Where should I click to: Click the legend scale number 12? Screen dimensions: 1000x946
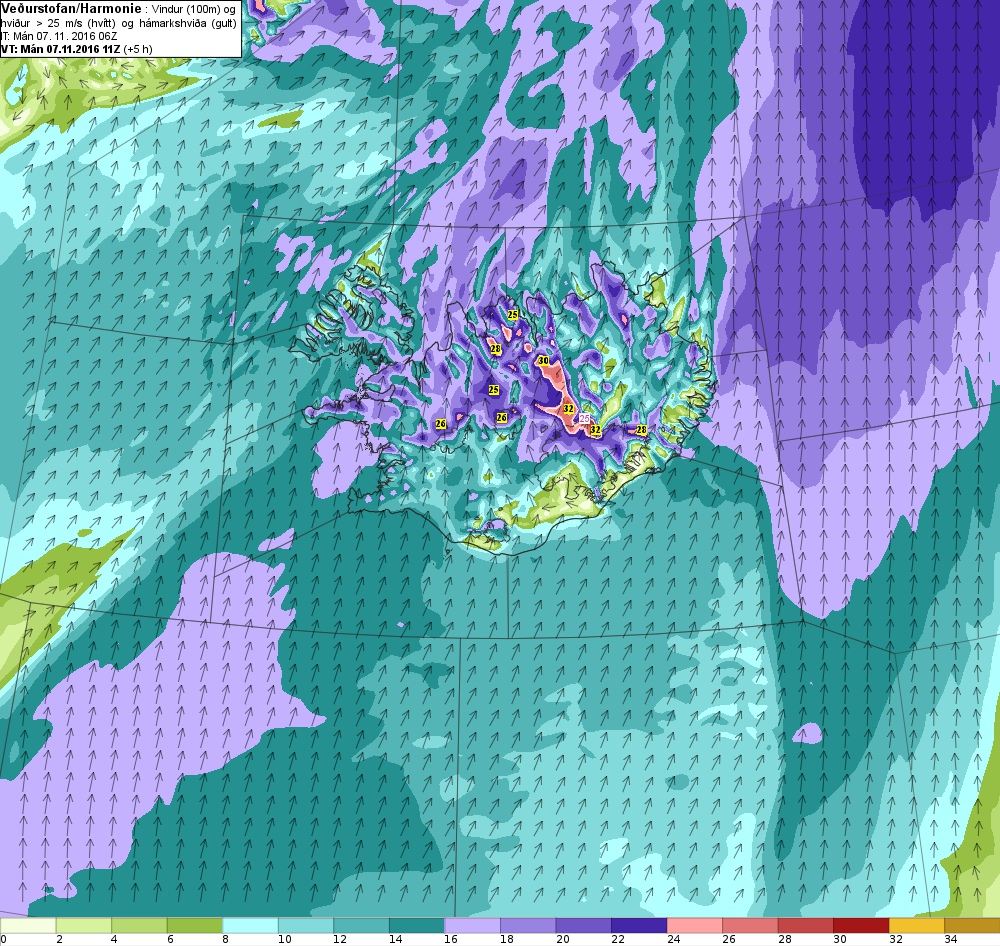[x=339, y=939]
